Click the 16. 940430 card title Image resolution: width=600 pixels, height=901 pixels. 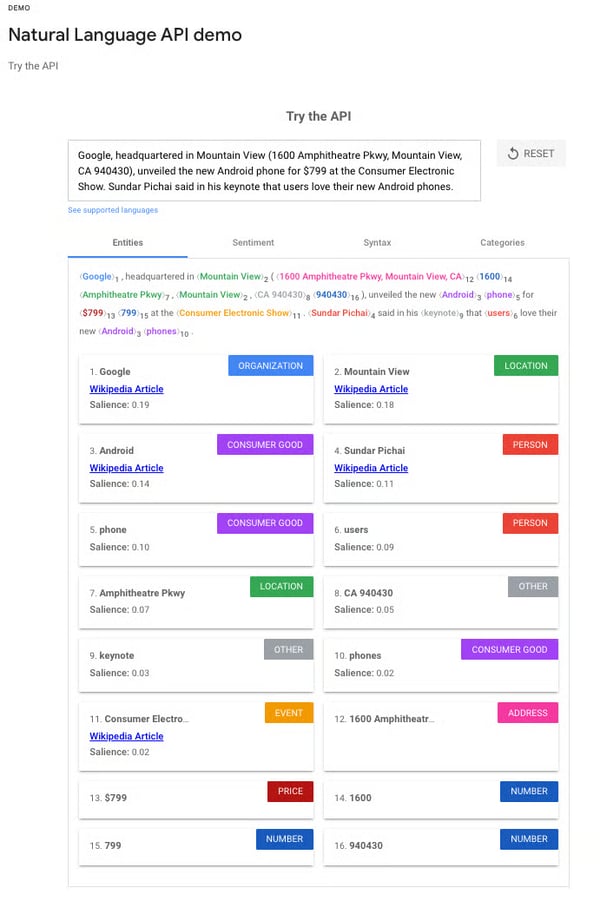[x=359, y=845]
